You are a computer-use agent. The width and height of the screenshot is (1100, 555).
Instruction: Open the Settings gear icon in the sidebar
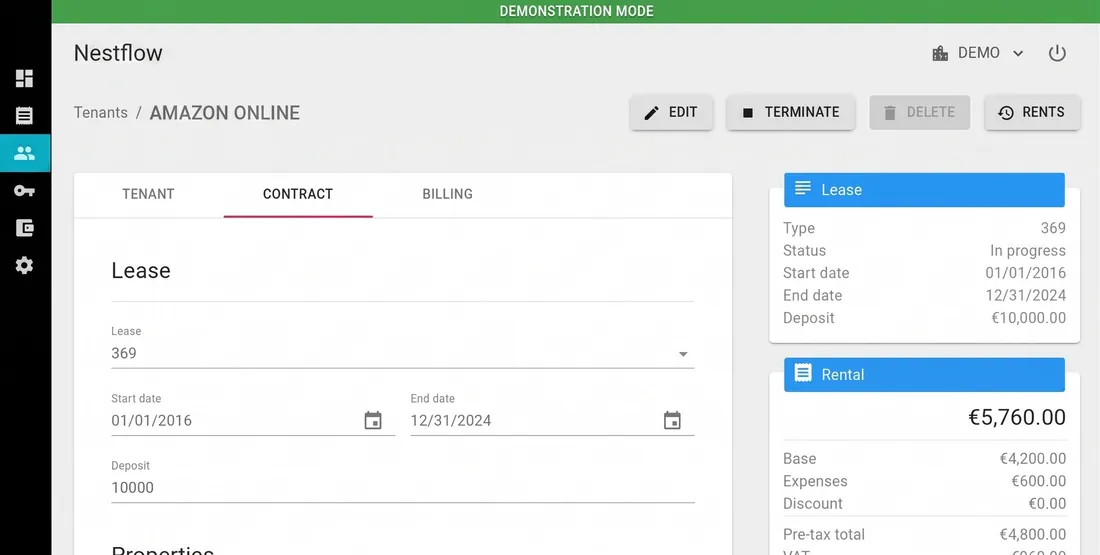tap(25, 265)
